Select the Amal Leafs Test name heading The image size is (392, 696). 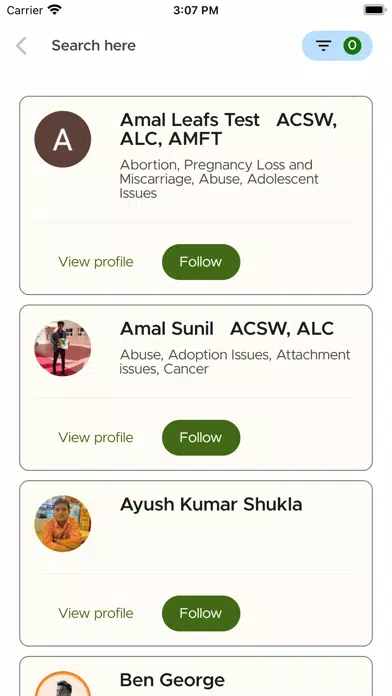pyautogui.click(x=228, y=129)
